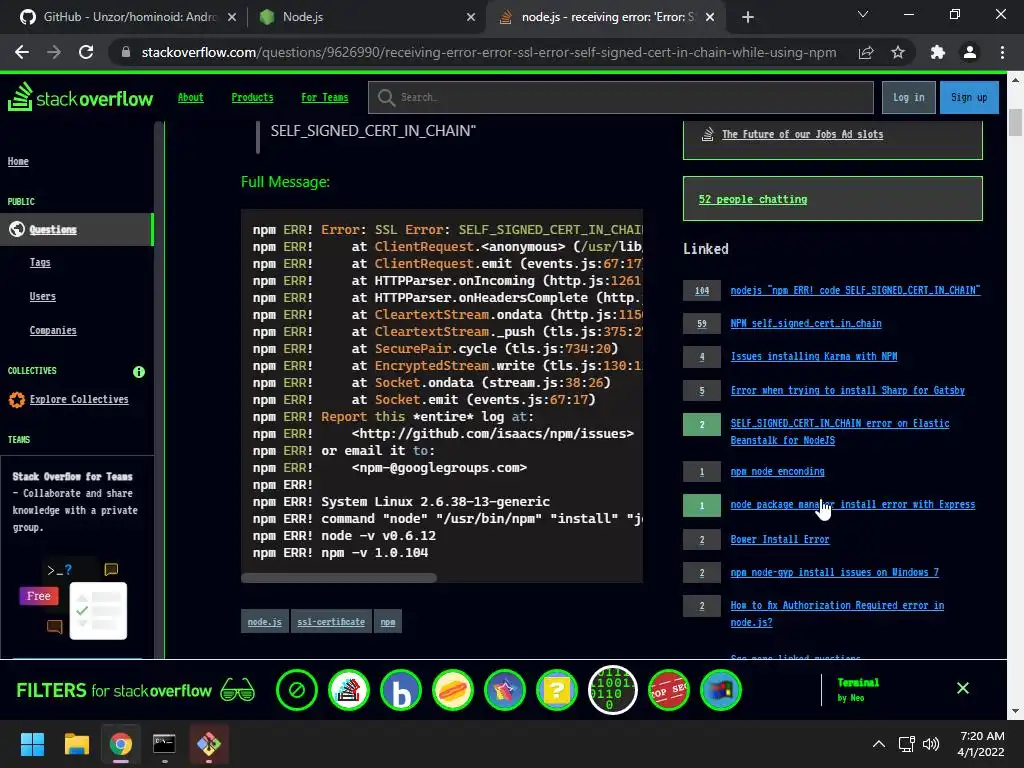
Task: Open '52 people chatting' link
Action: click(x=752, y=199)
